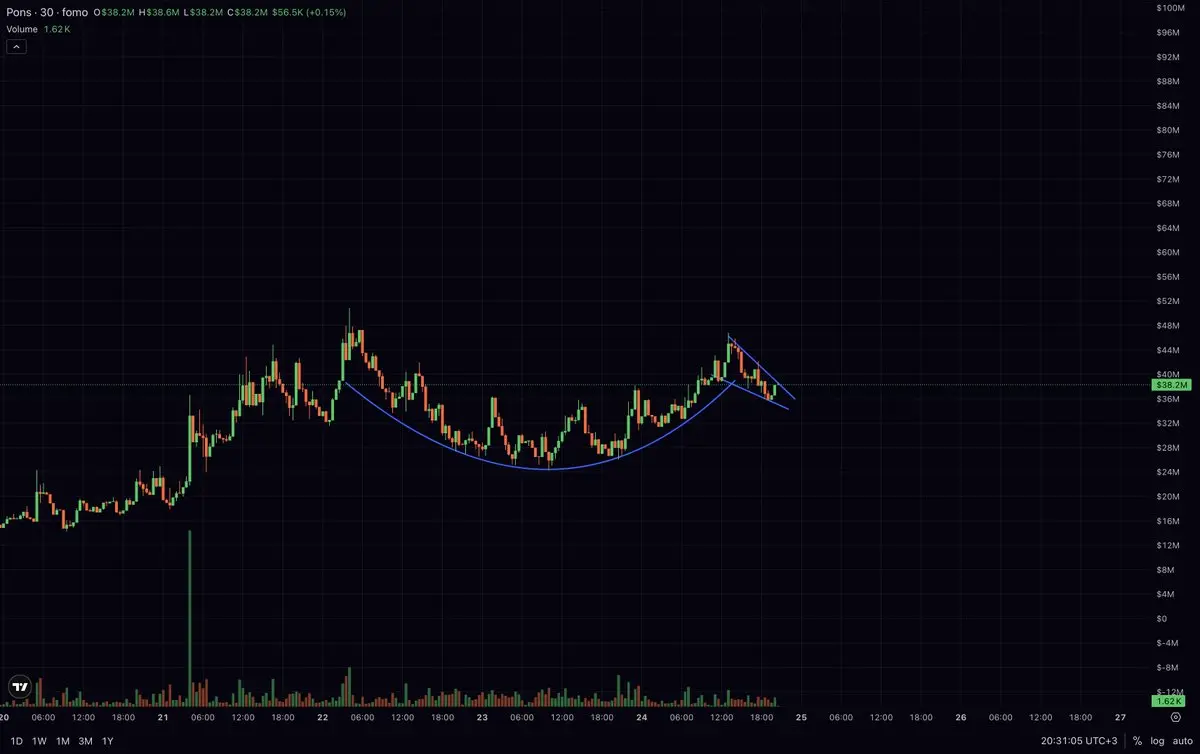Click the green $38.2M current price label
Viewport: 1200px width, 754px height.
pyautogui.click(x=1171, y=385)
